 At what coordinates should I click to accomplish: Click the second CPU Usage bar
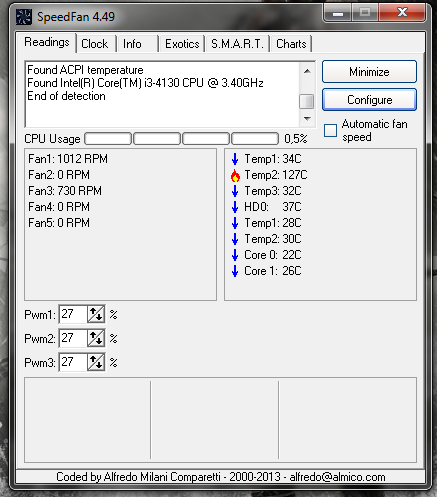pyautogui.click(x=157, y=139)
